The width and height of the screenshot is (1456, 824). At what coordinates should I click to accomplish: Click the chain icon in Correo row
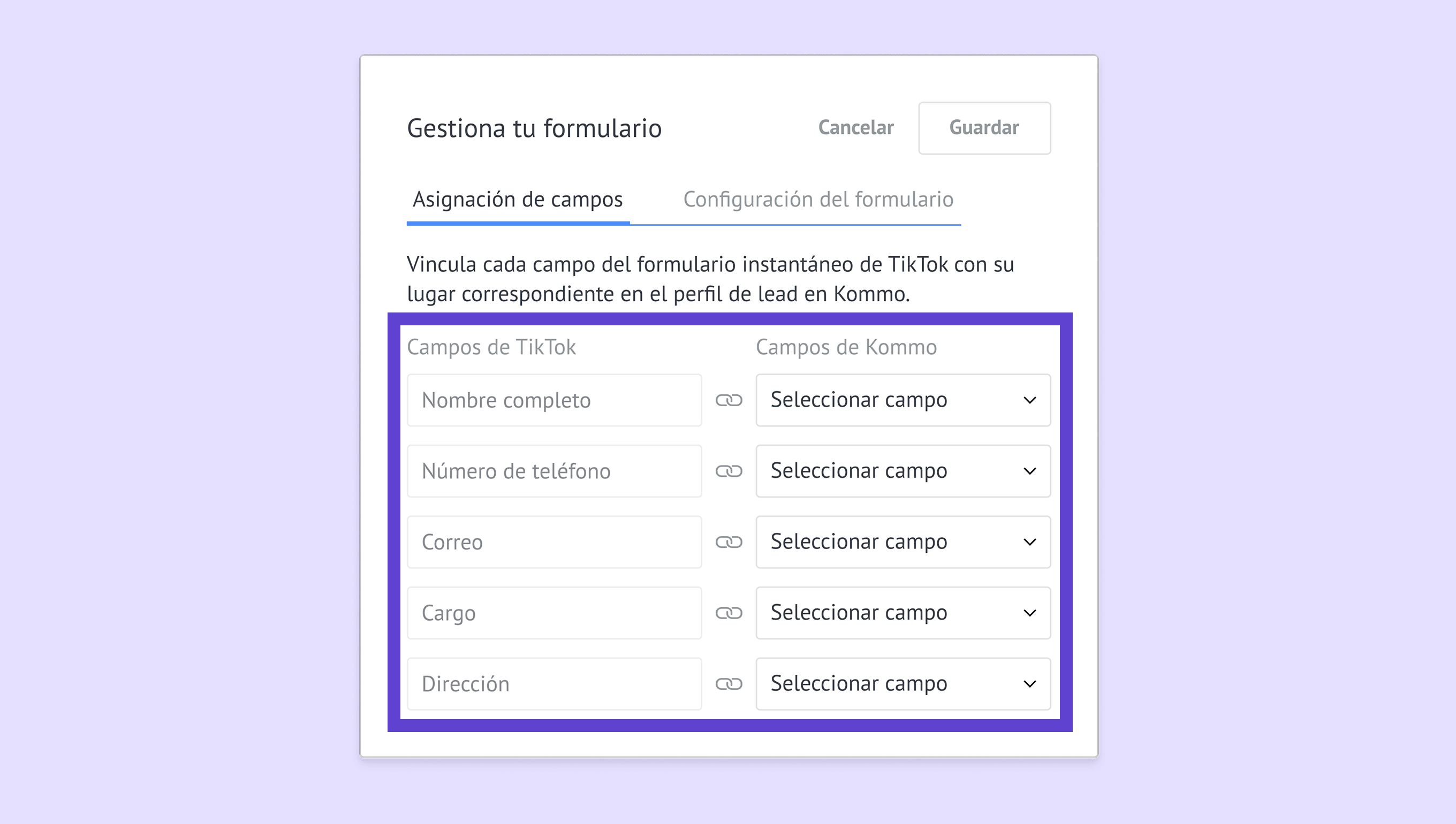729,542
